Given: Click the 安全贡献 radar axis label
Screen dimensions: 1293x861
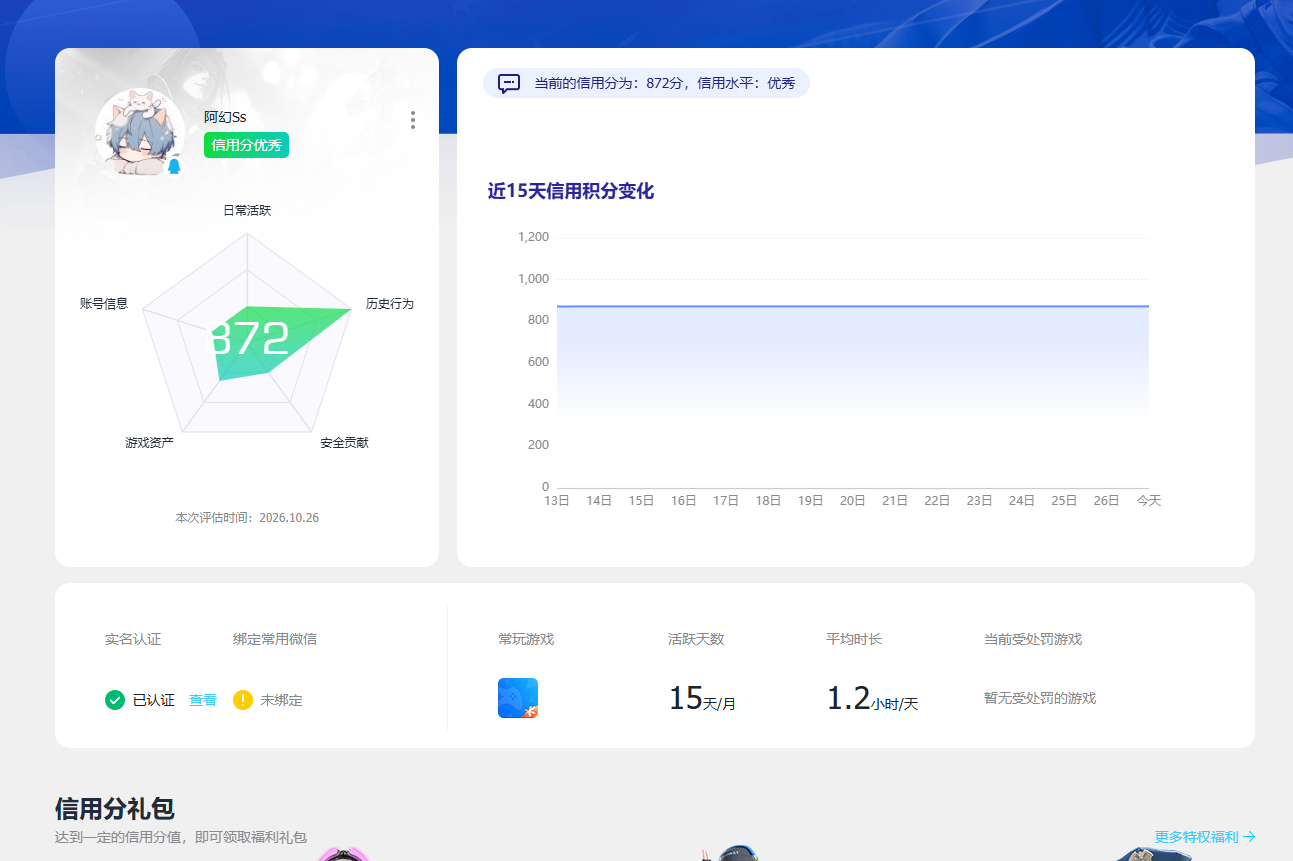Looking at the screenshot, I should point(344,442).
